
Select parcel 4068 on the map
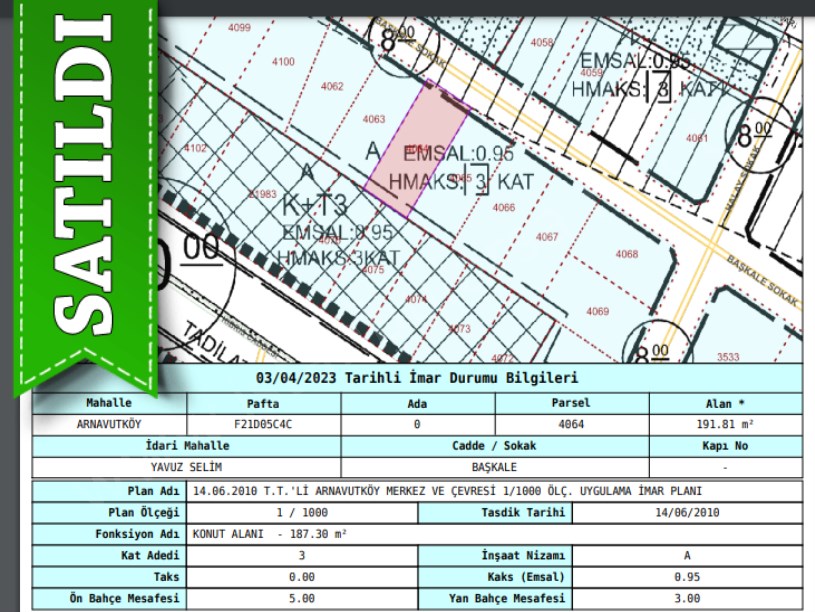(x=626, y=254)
